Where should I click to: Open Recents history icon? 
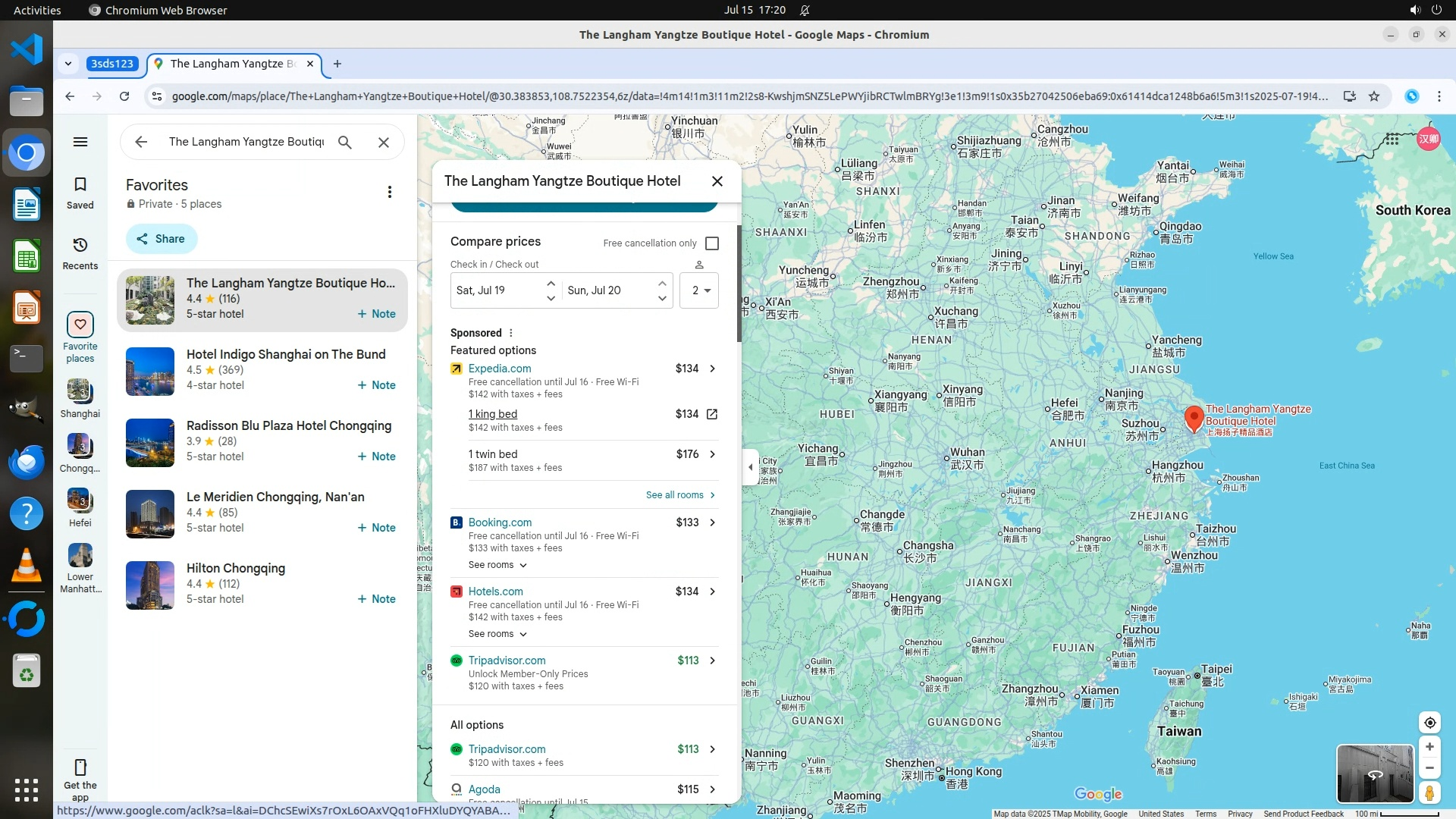click(x=80, y=246)
